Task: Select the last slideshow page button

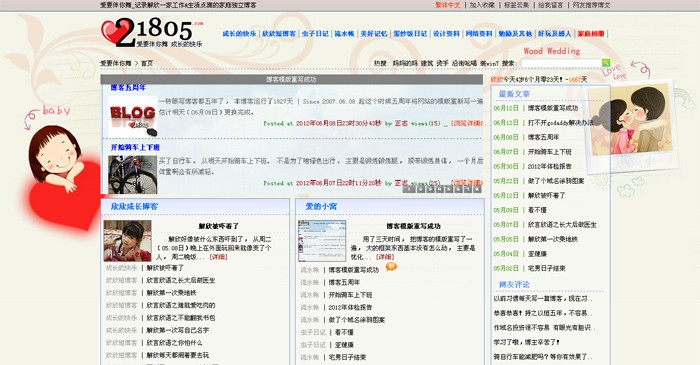Action: coord(477,189)
